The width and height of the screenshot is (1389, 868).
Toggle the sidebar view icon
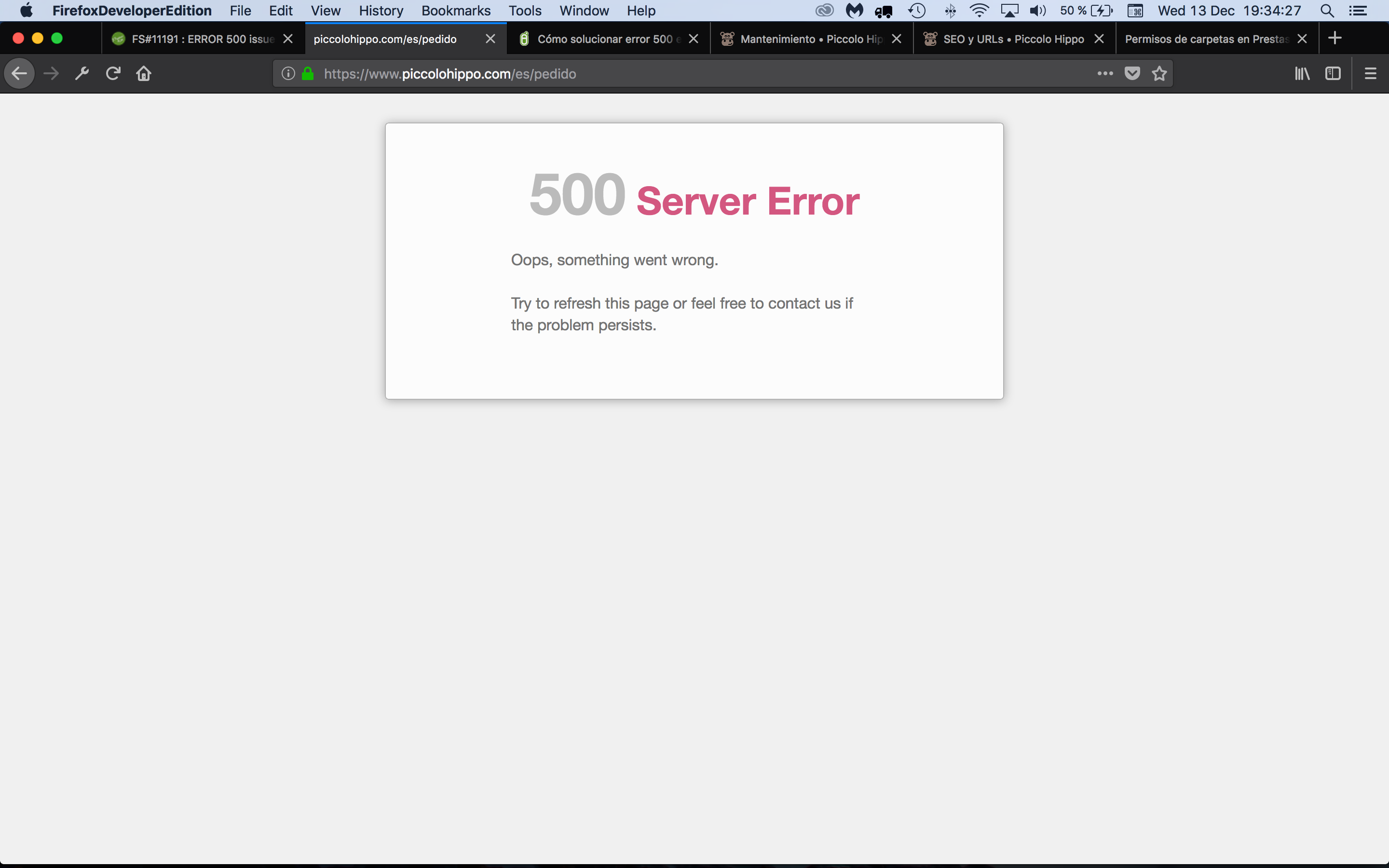[1333, 73]
